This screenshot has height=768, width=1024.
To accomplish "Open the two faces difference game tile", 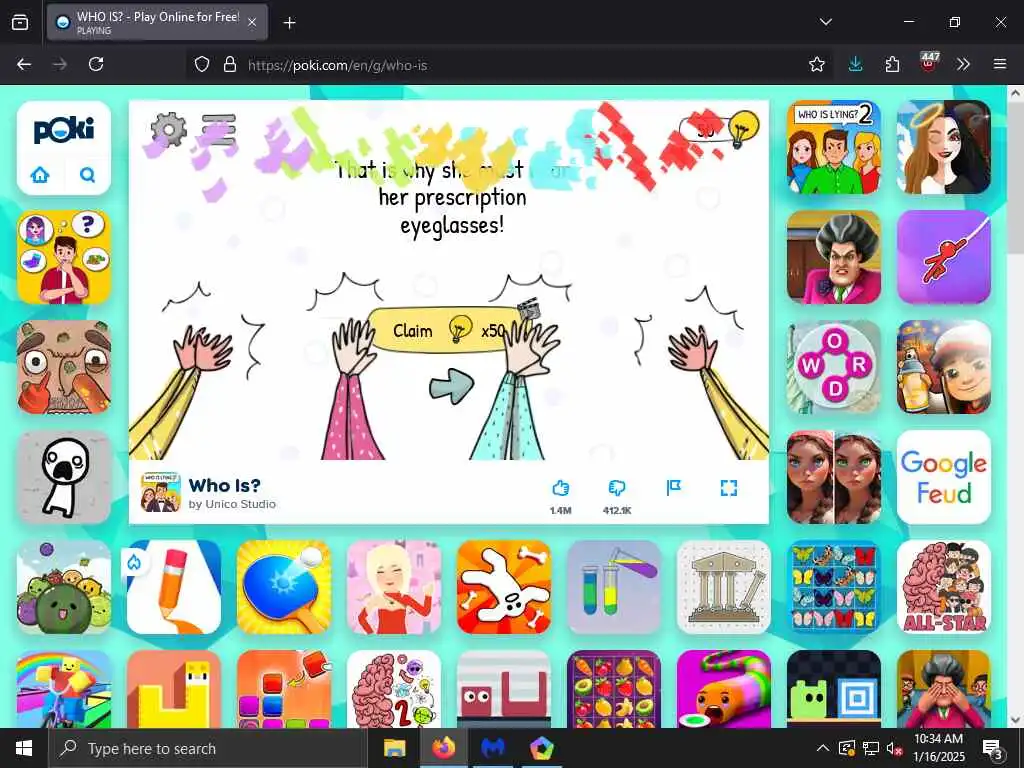I will (x=834, y=477).
